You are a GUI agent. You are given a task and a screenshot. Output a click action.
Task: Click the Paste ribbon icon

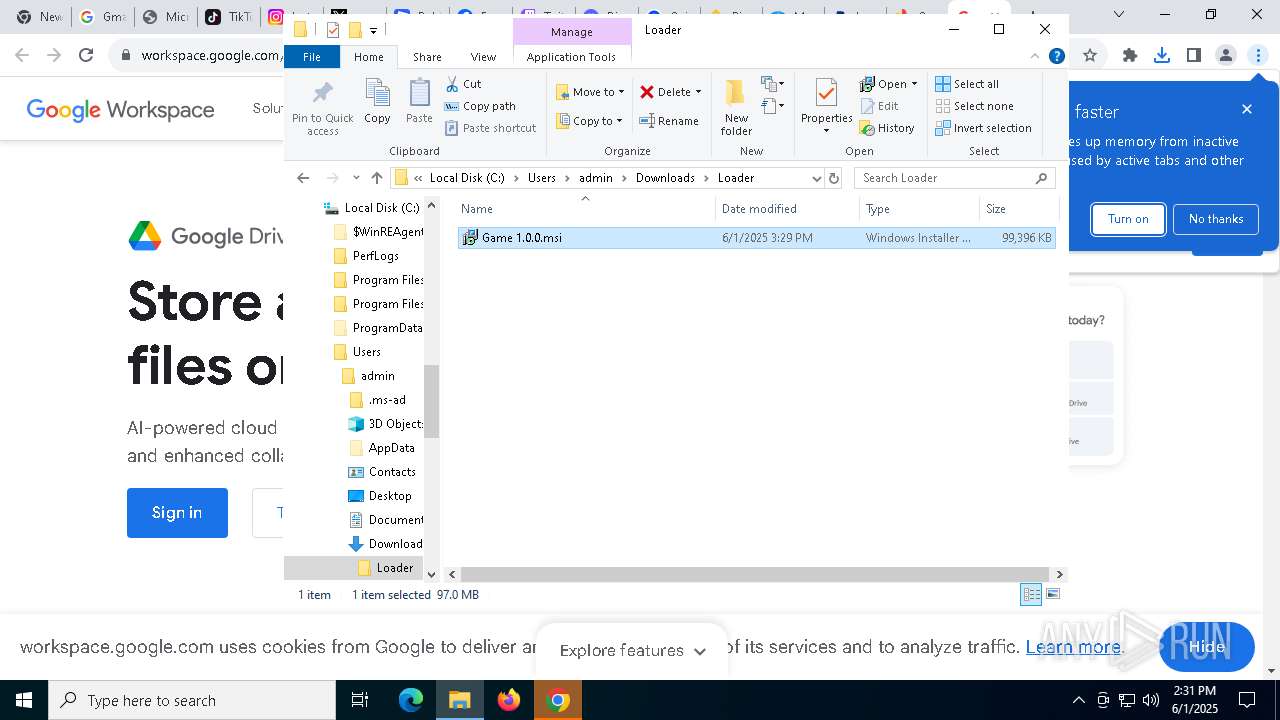pyautogui.click(x=419, y=101)
